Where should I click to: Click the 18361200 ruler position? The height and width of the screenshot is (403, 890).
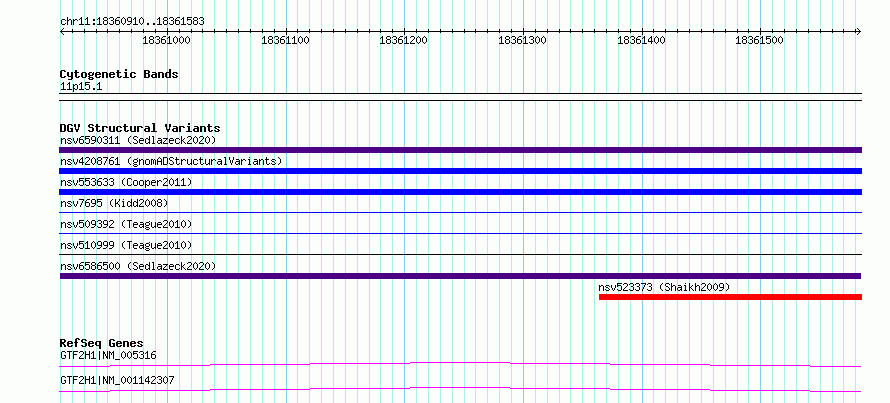click(404, 40)
